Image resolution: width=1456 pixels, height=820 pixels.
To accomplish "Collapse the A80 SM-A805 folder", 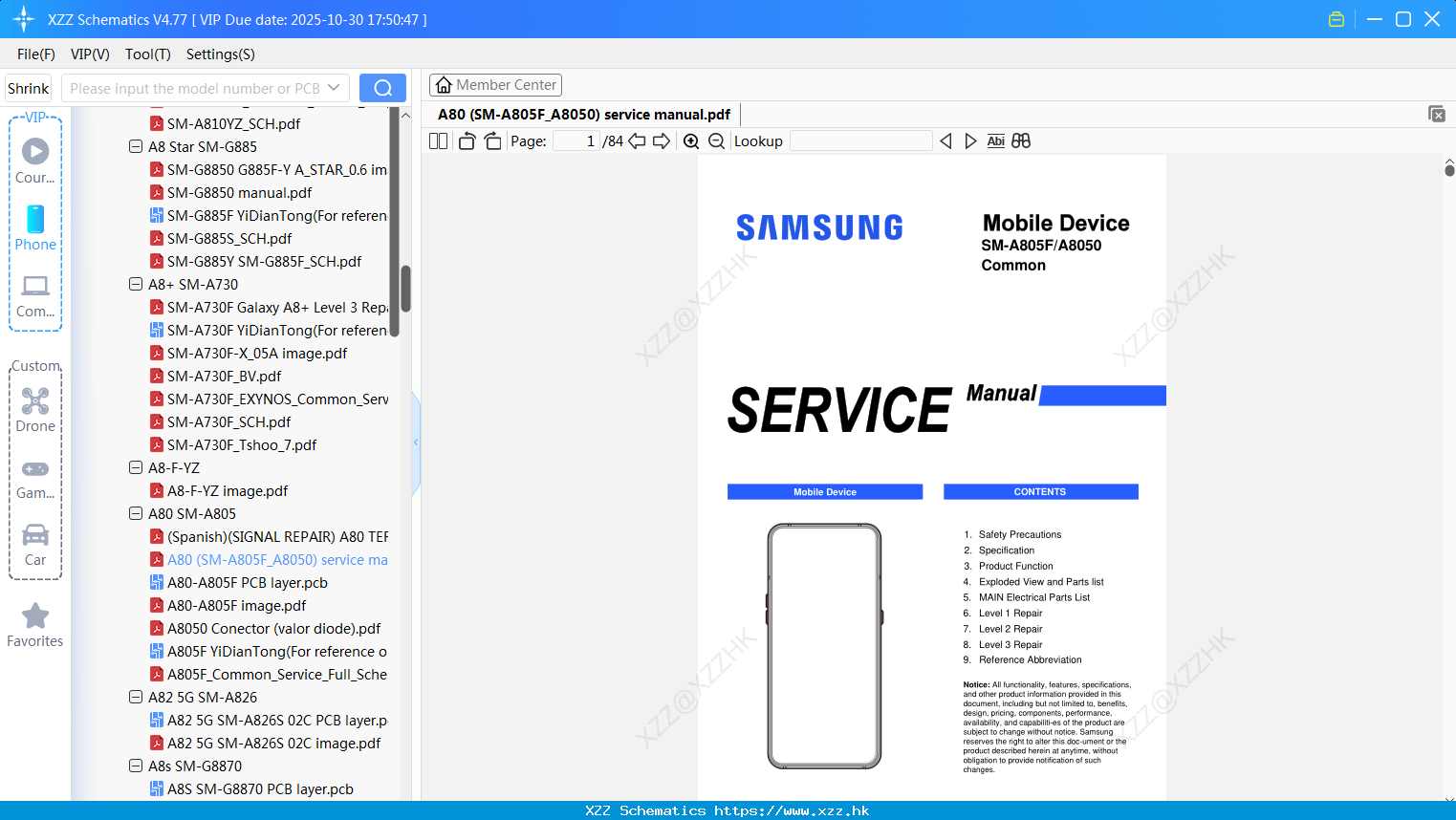I will pos(136,513).
